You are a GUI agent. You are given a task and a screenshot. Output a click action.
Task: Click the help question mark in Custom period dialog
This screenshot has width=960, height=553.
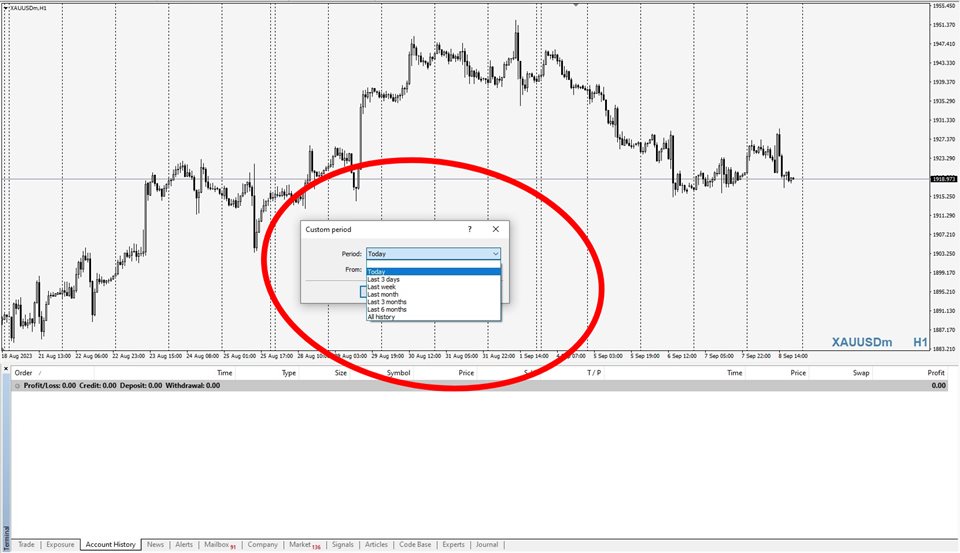coord(470,229)
